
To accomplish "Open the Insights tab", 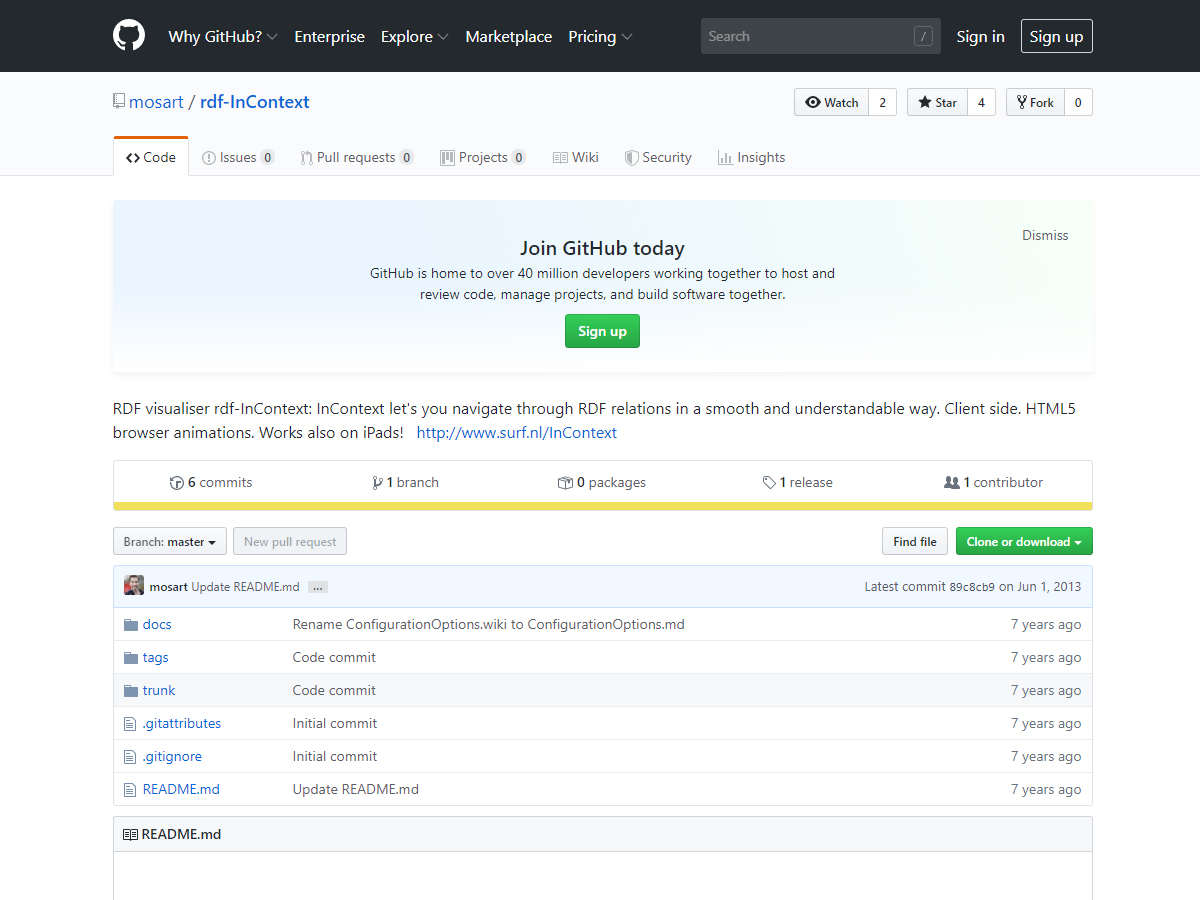I will coord(751,158).
